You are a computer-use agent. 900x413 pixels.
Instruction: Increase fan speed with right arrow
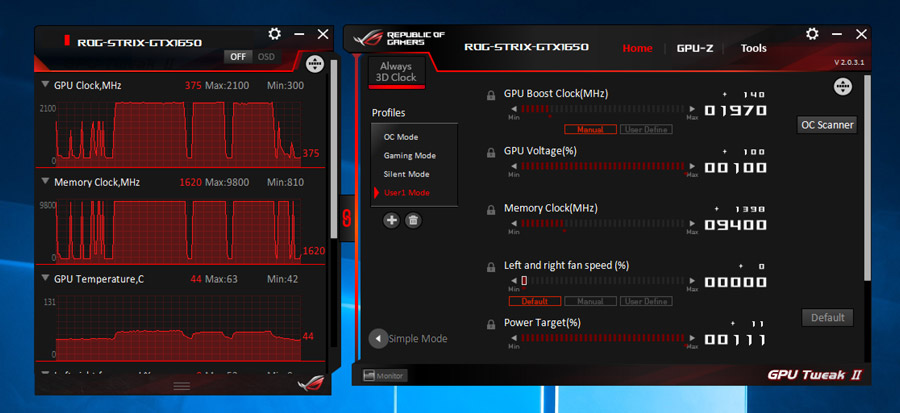(x=692, y=280)
